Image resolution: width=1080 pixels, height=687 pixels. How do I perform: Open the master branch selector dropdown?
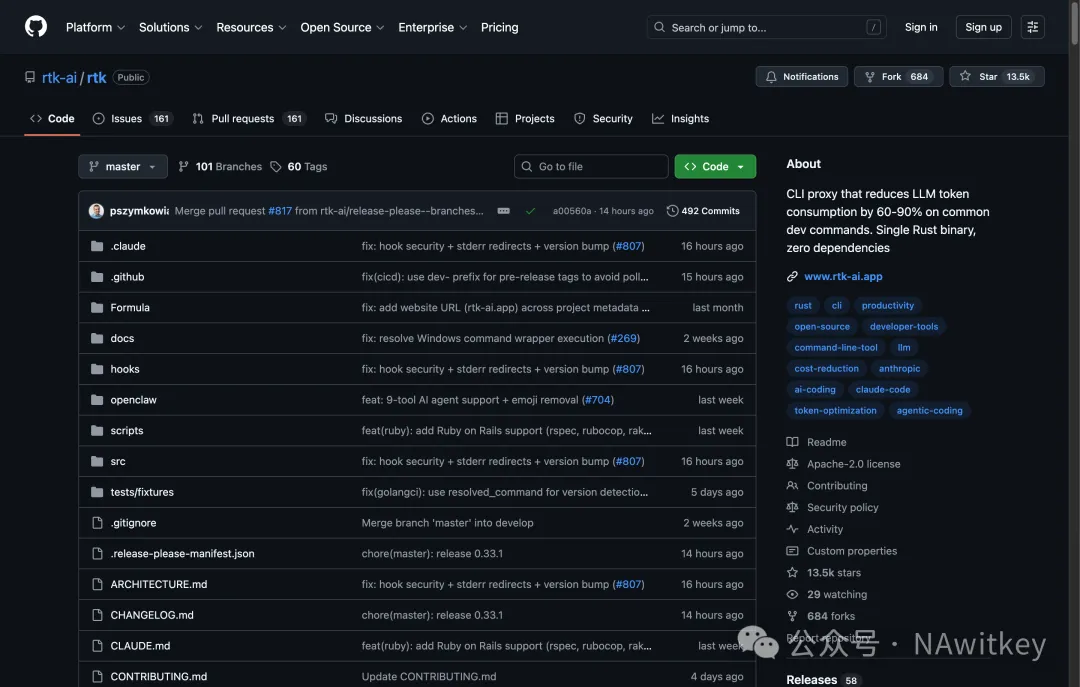(123, 167)
